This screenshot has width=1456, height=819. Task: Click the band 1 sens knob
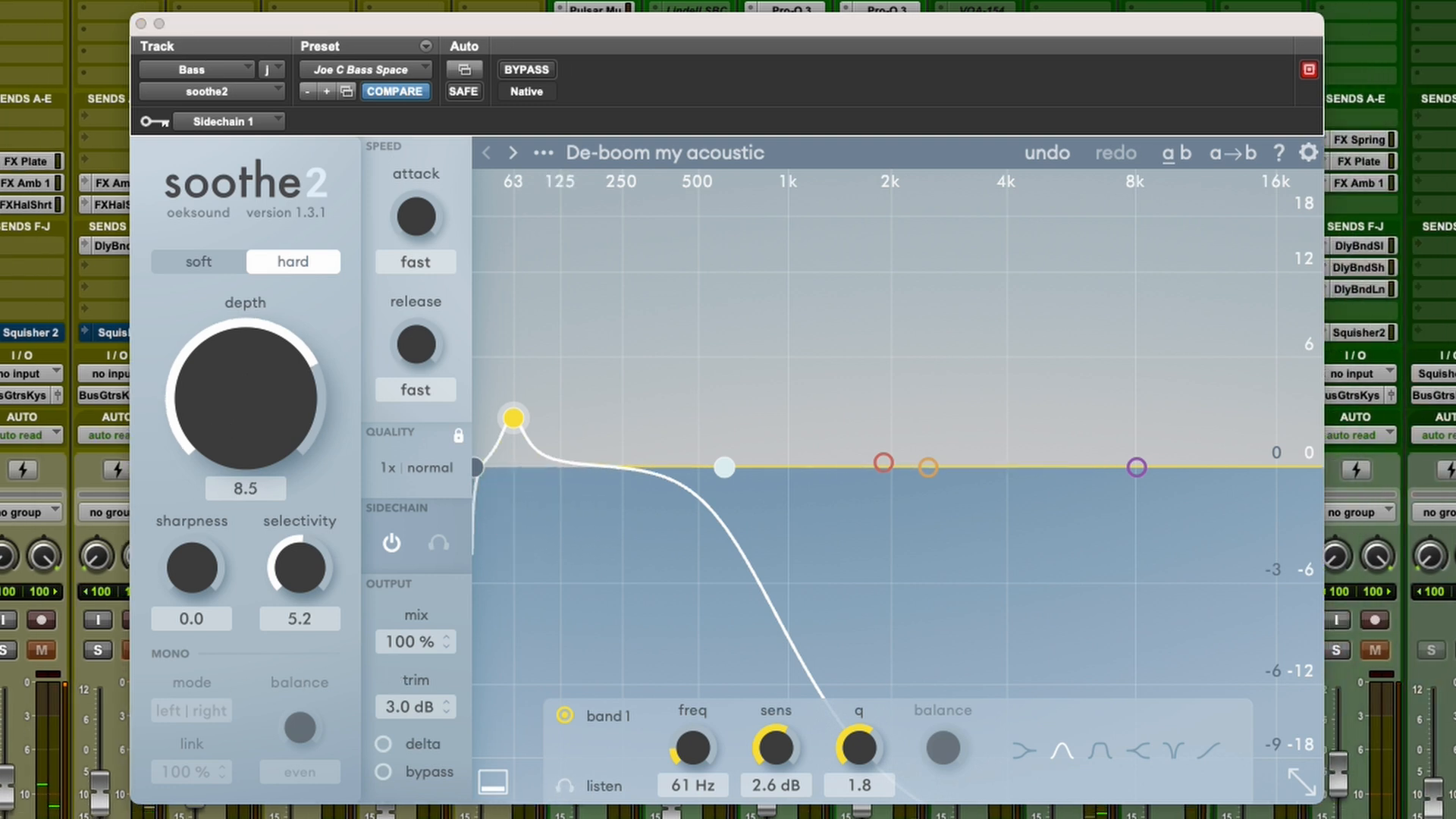pos(776,748)
